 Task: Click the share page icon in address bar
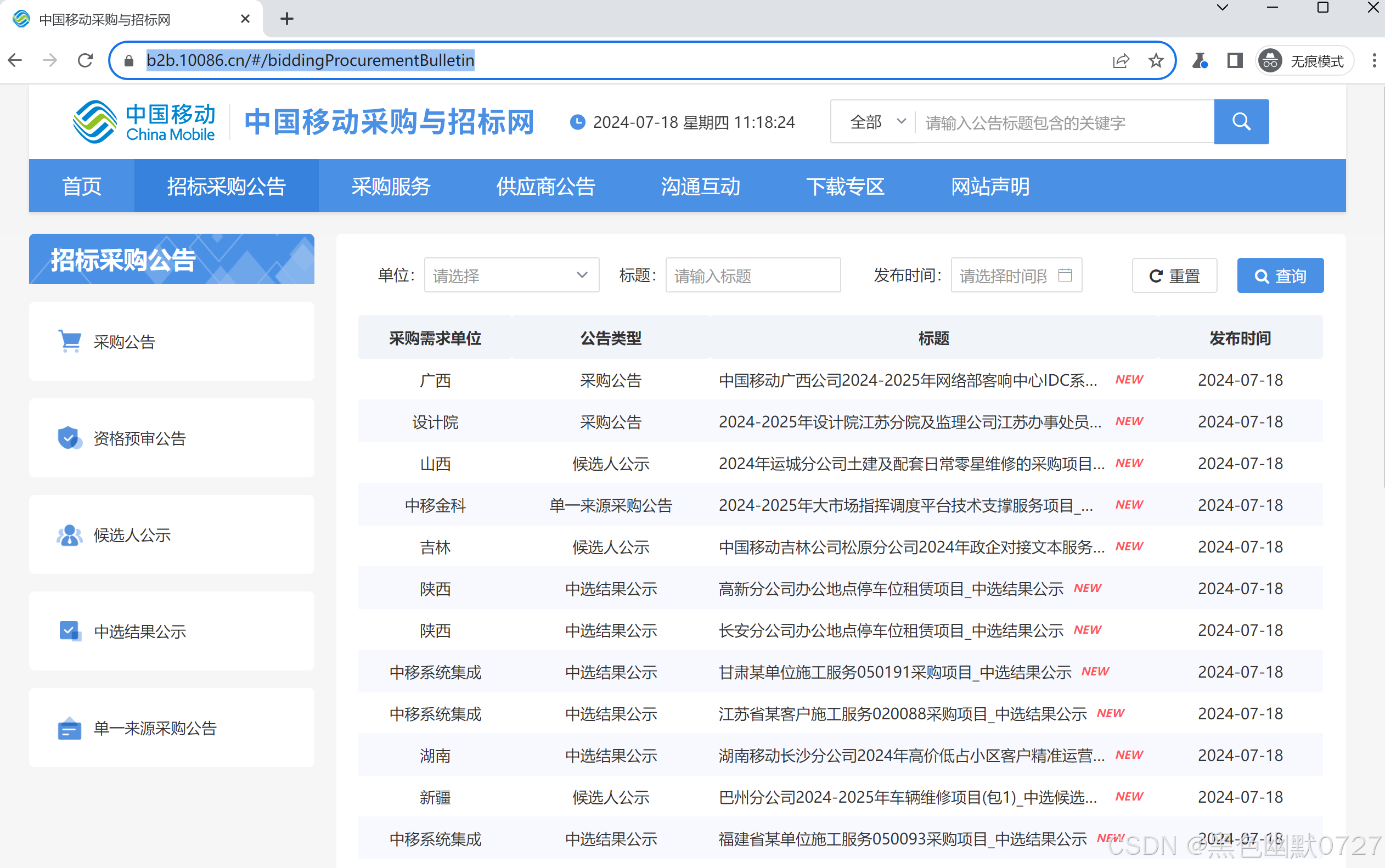[x=1121, y=60]
